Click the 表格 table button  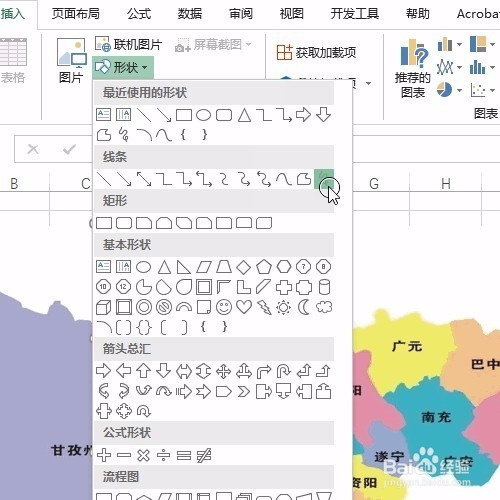click(x=13, y=60)
